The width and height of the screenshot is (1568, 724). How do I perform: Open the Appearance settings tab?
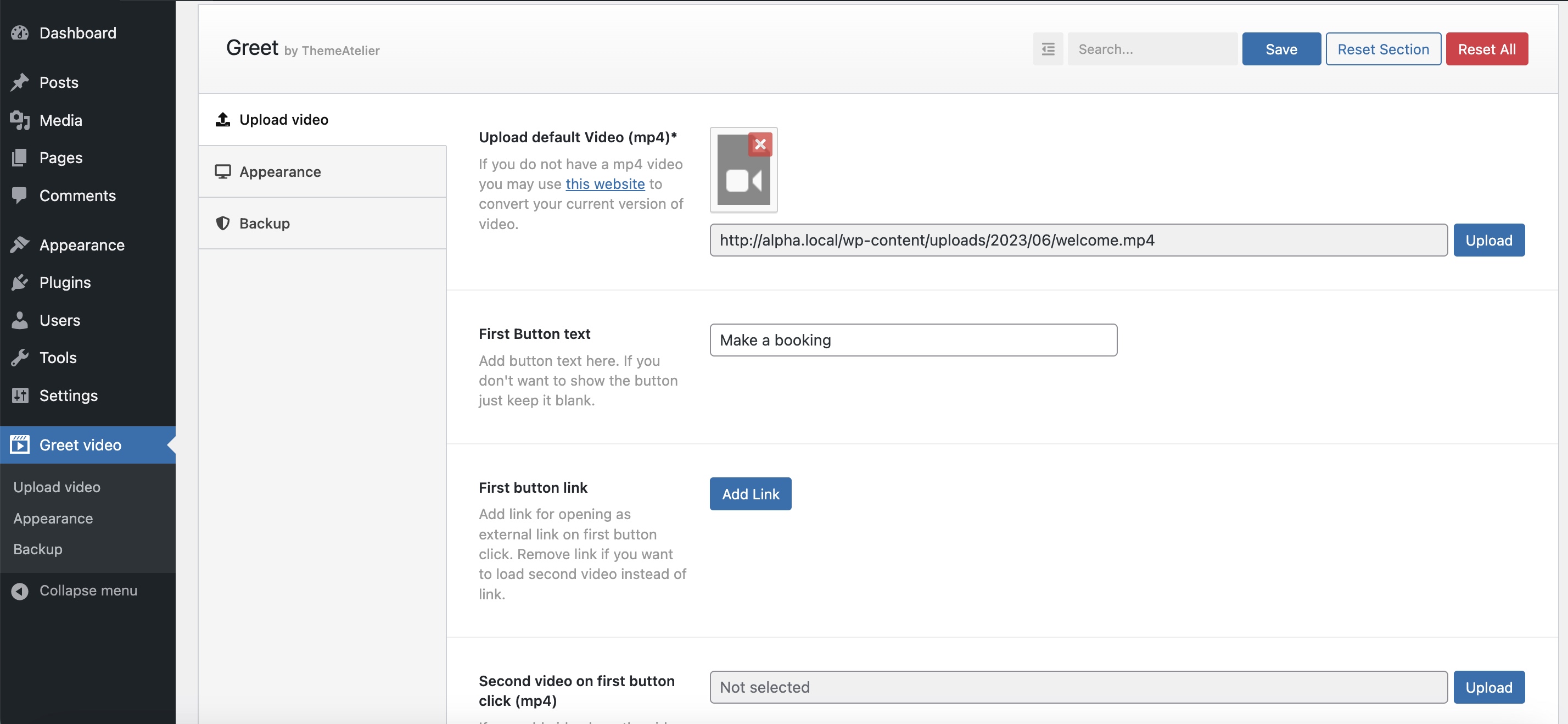coord(280,172)
